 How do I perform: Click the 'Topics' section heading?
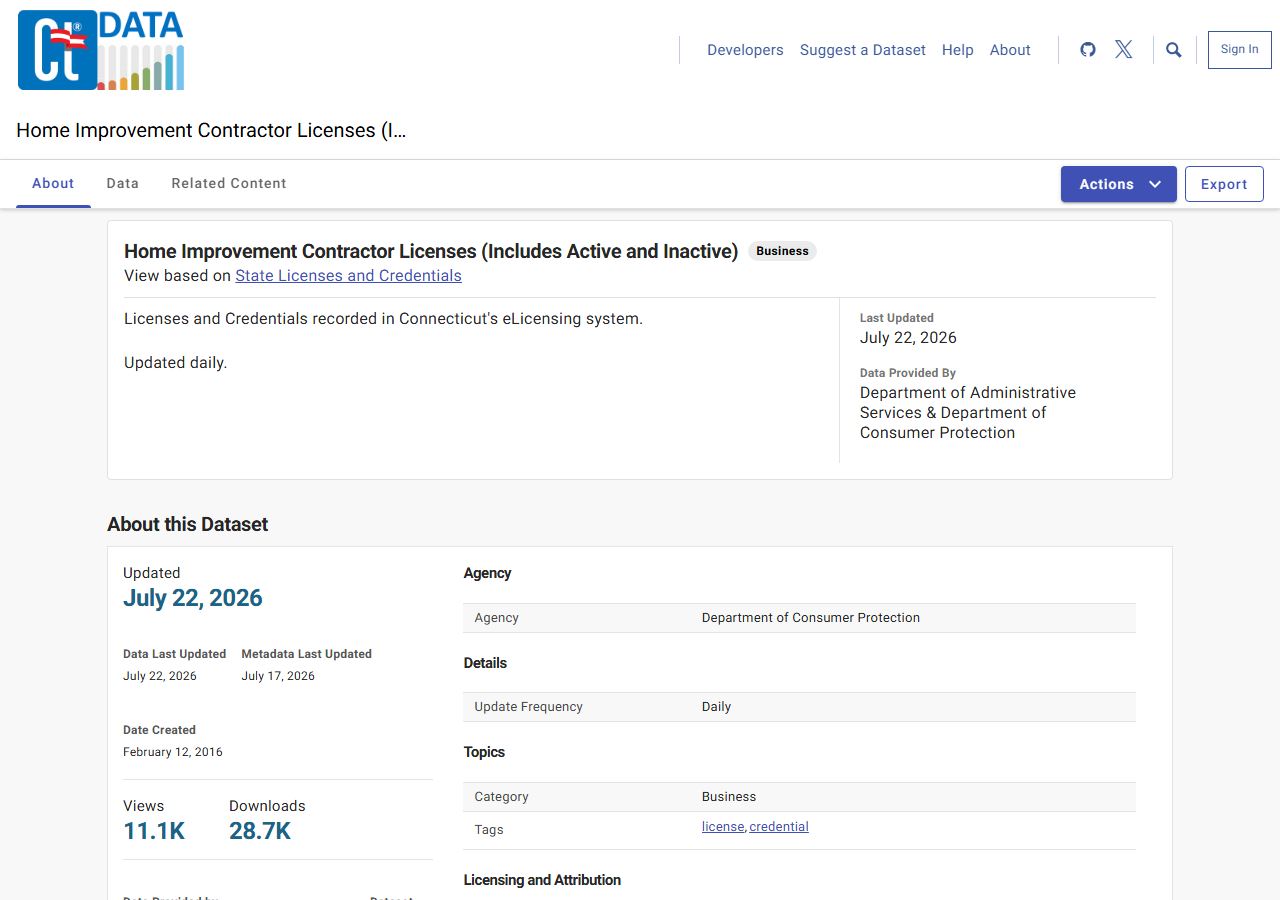[x=484, y=752]
